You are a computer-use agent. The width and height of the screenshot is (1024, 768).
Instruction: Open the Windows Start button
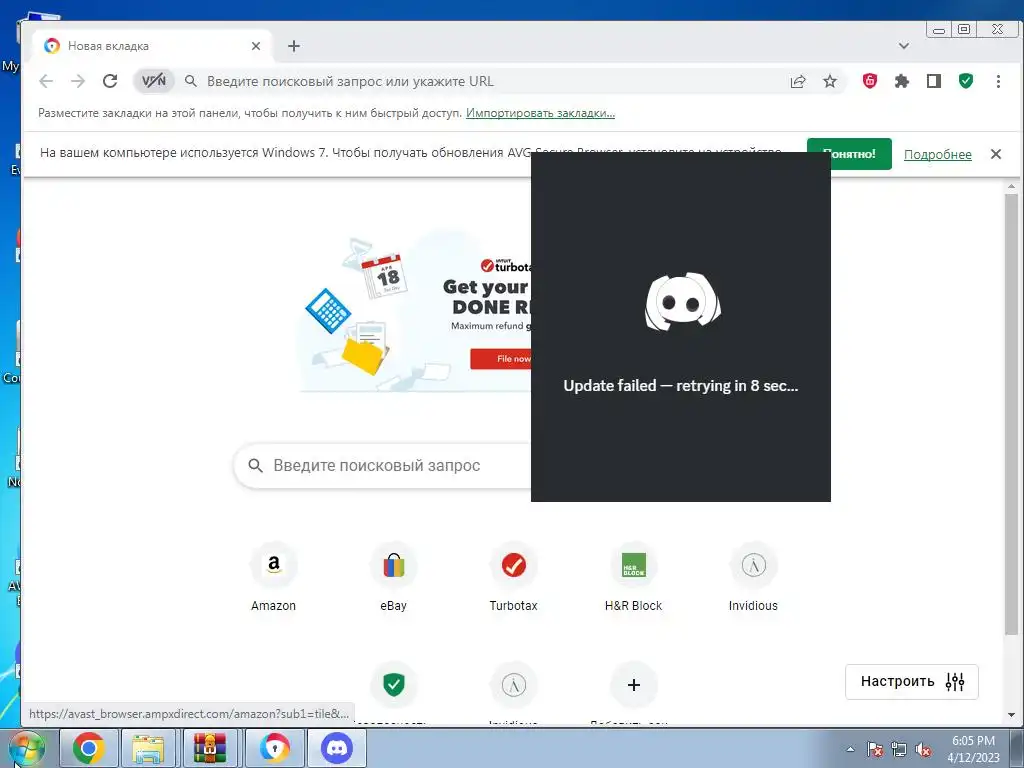click(26, 748)
